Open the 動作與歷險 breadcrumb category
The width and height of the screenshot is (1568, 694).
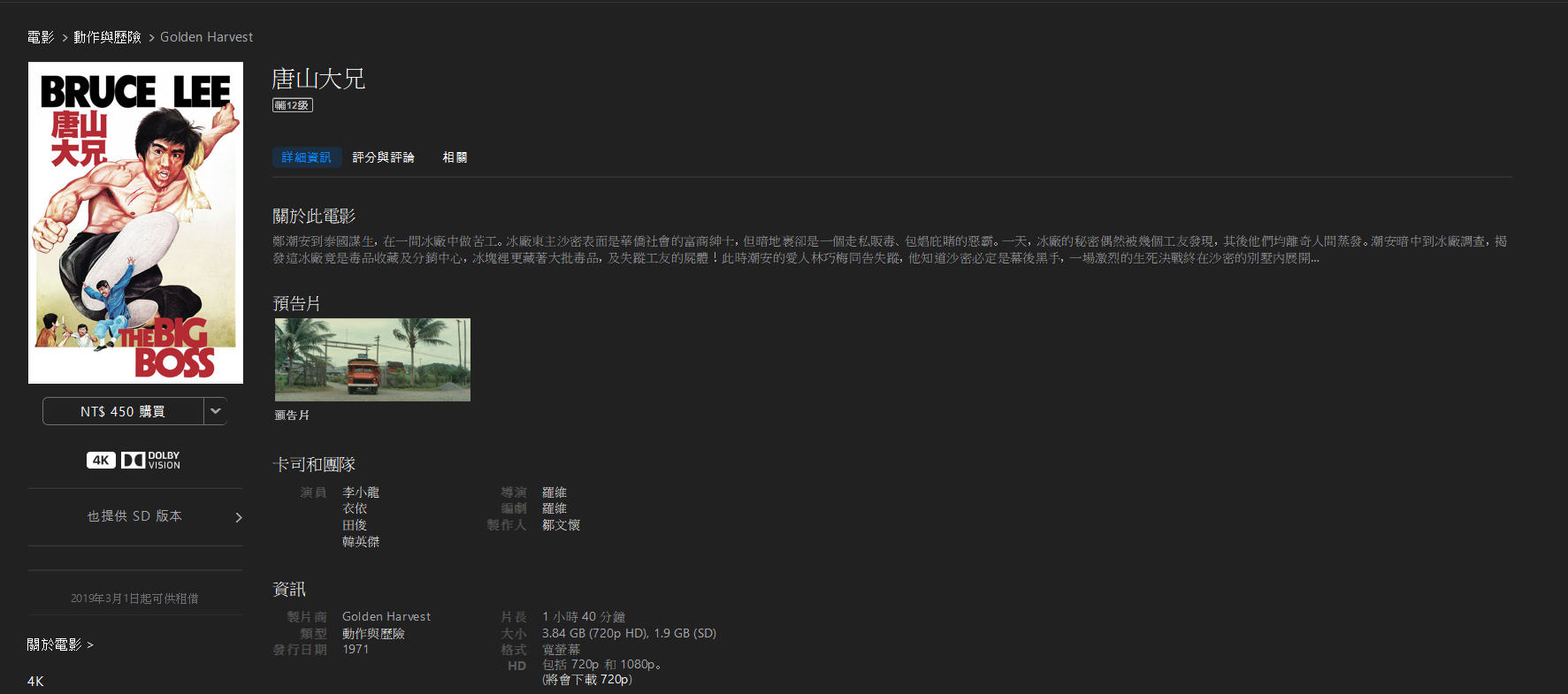(107, 37)
